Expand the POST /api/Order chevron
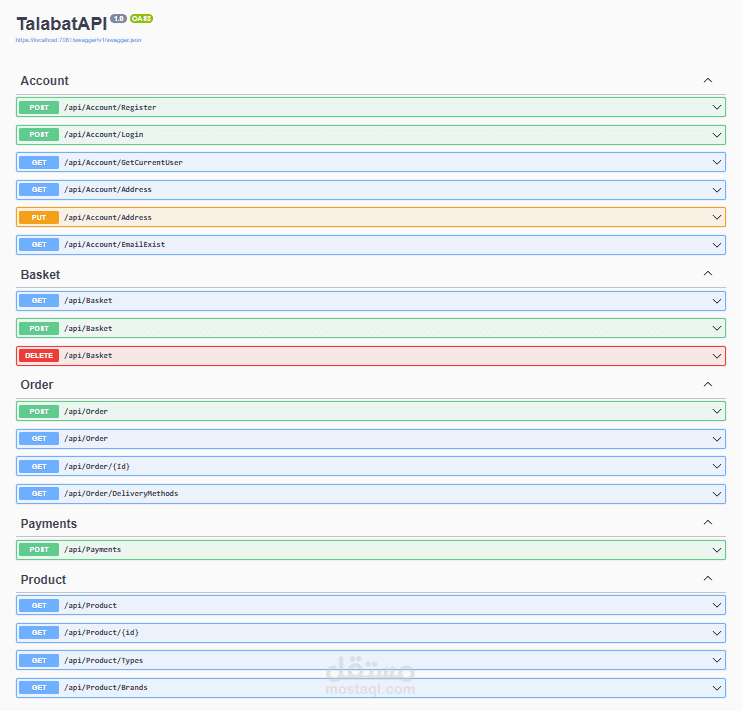 coord(717,411)
